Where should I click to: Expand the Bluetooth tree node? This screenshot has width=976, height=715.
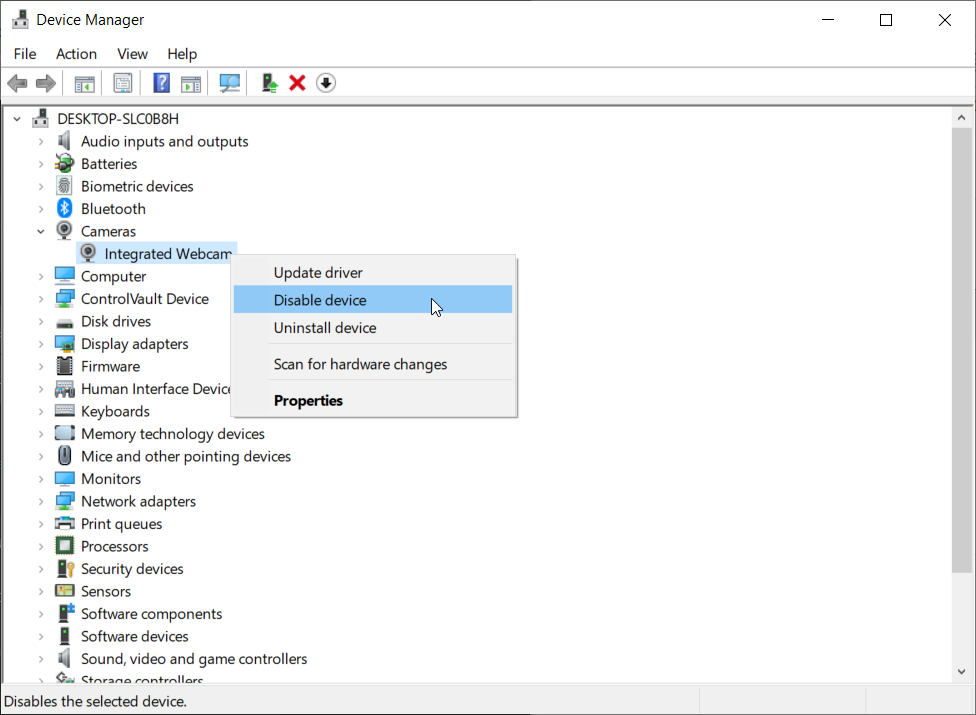pyautogui.click(x=40, y=208)
